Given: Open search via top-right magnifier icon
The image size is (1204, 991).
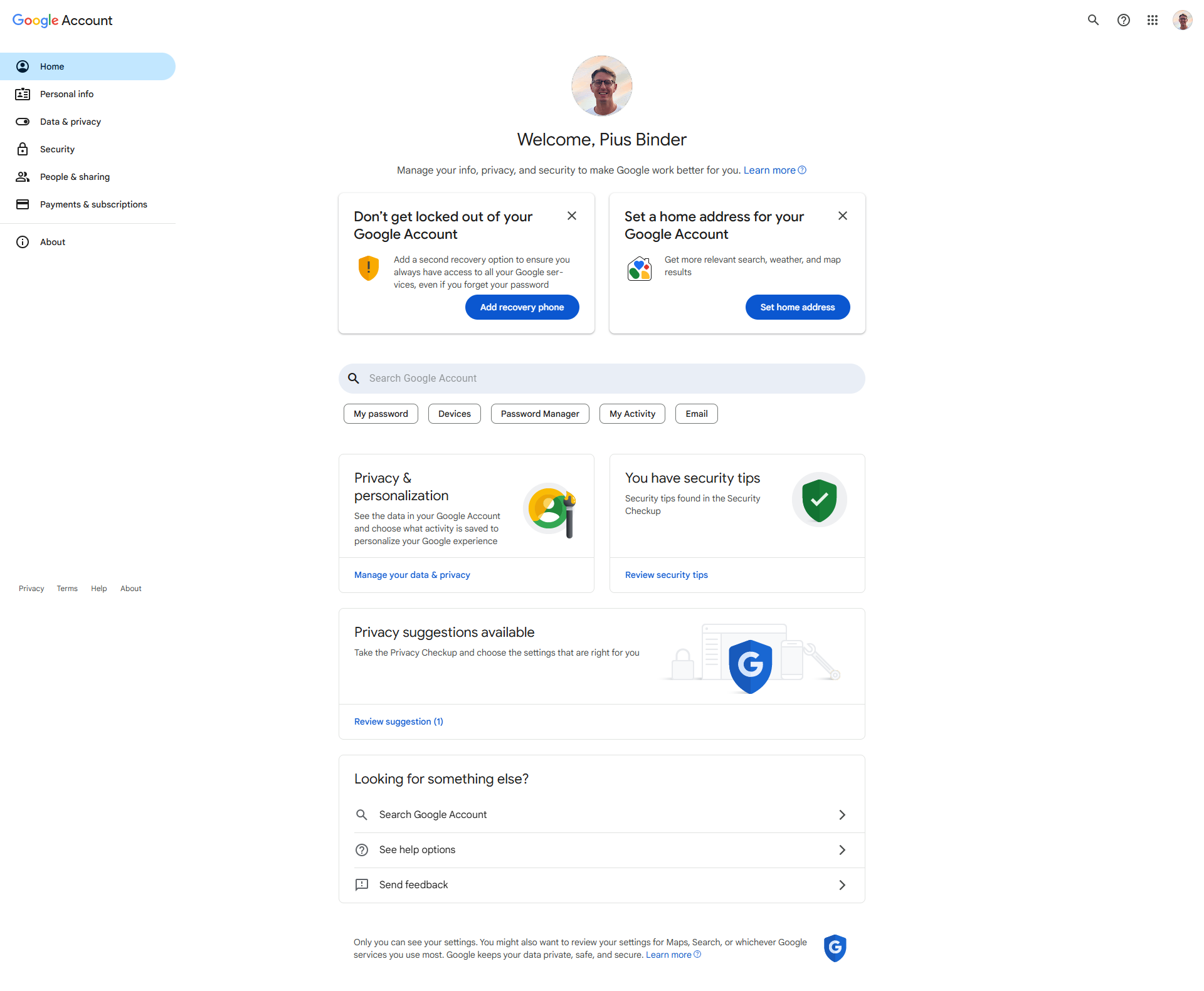Looking at the screenshot, I should 1093,20.
